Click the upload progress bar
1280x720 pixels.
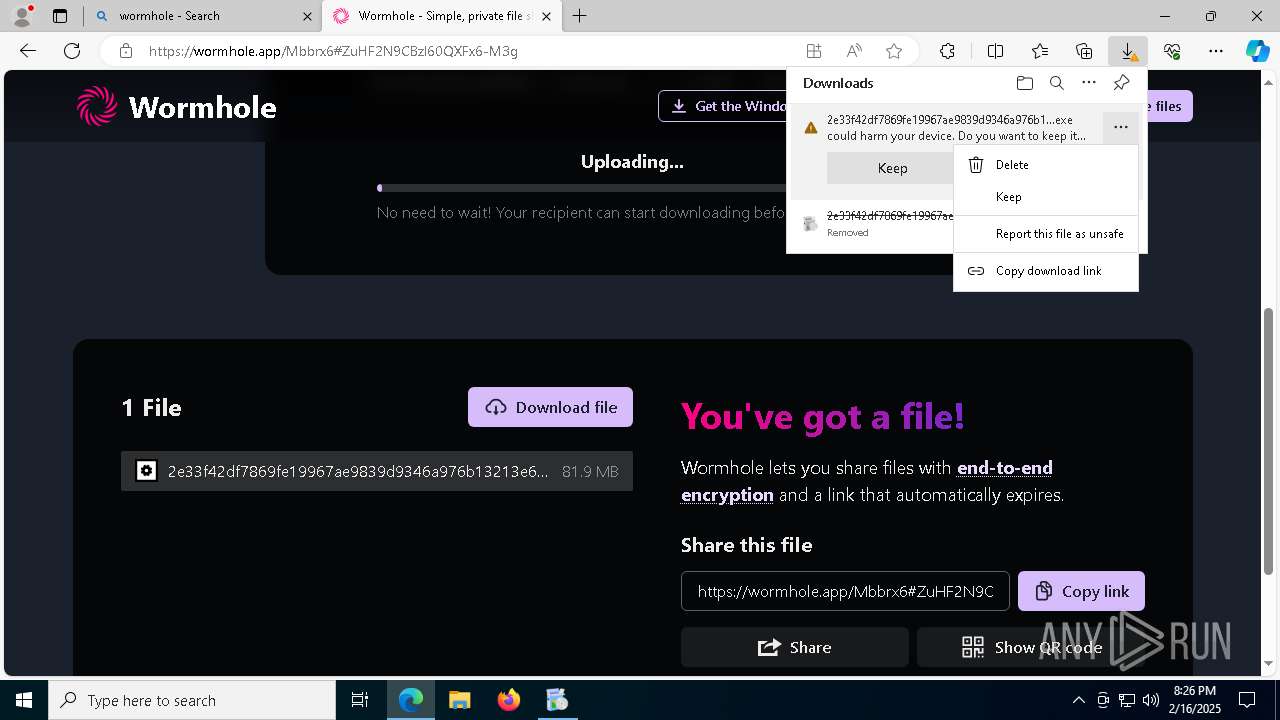(580, 188)
